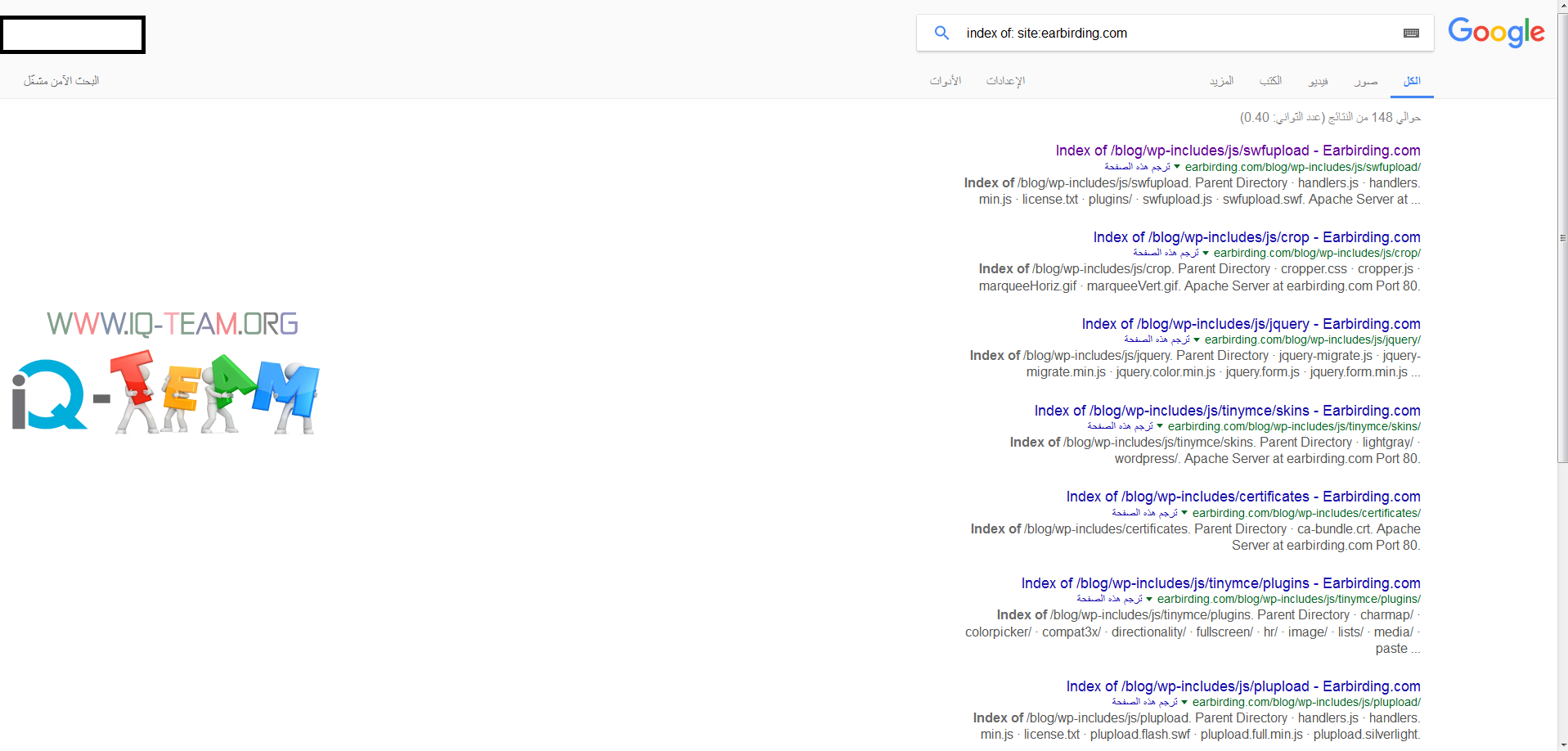1568x751 pixels.
Task: Expand the dropdown arrow beside the tinymce/plugins URL
Action: (x=1149, y=599)
